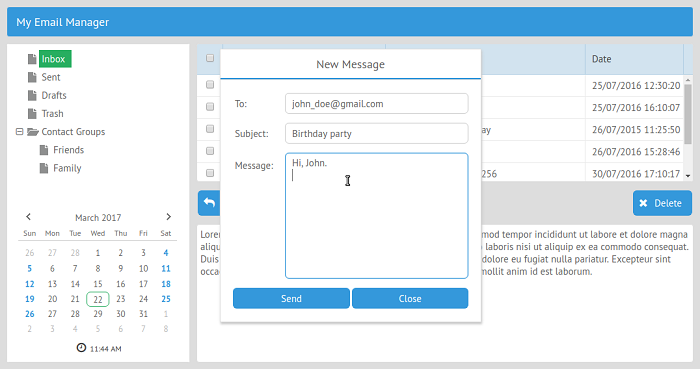This screenshot has width=700, height=369.
Task: Delete the selected email
Action: click(x=662, y=203)
